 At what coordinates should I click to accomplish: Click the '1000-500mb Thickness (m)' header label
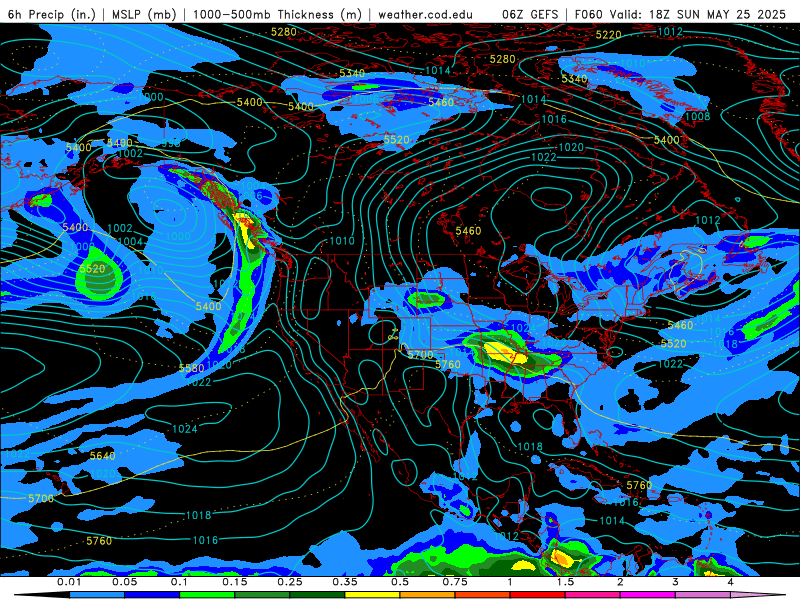point(277,14)
